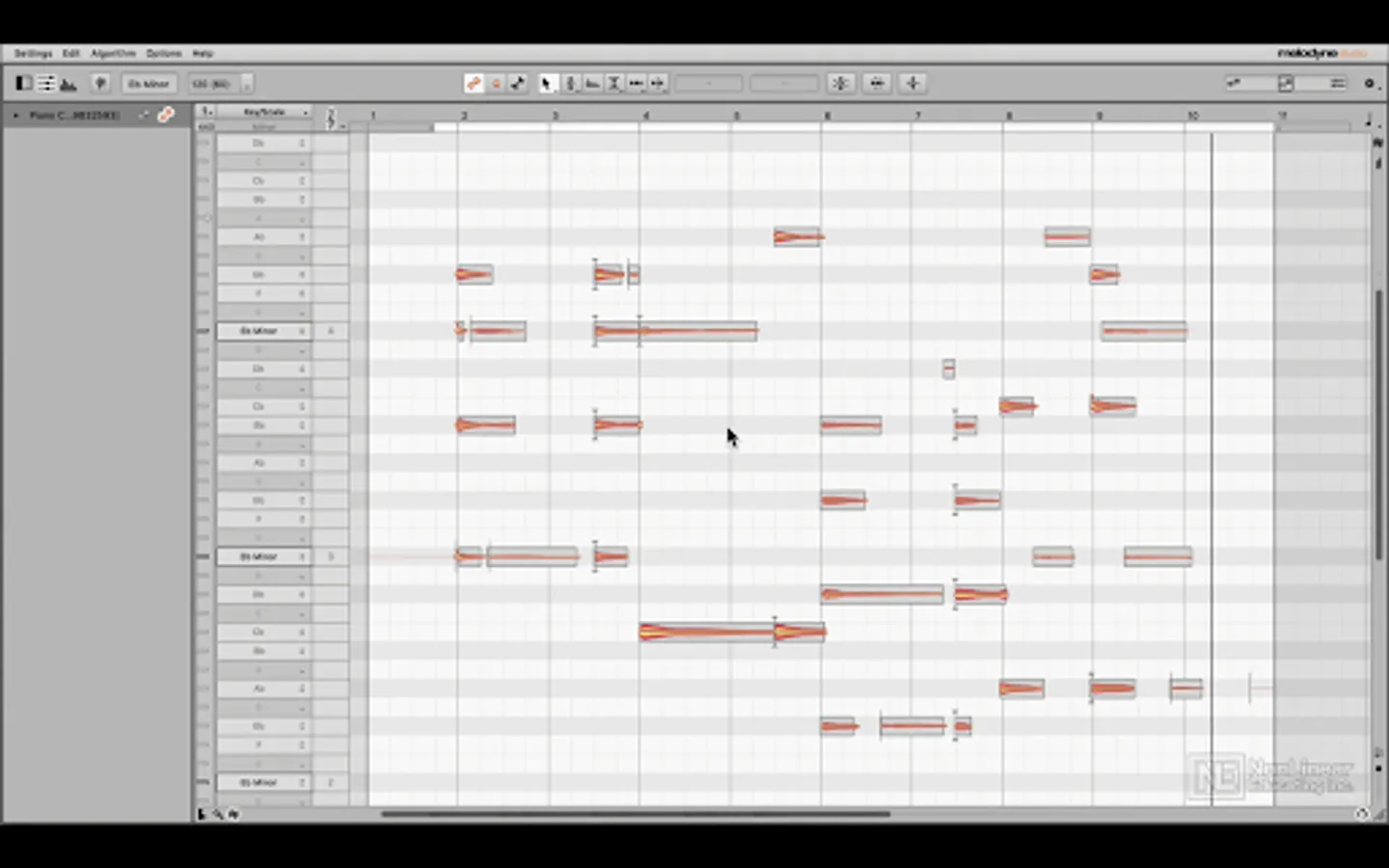The image size is (1389, 868).
Task: Click bar 6 on the timeline ruler
Action: tap(827, 116)
